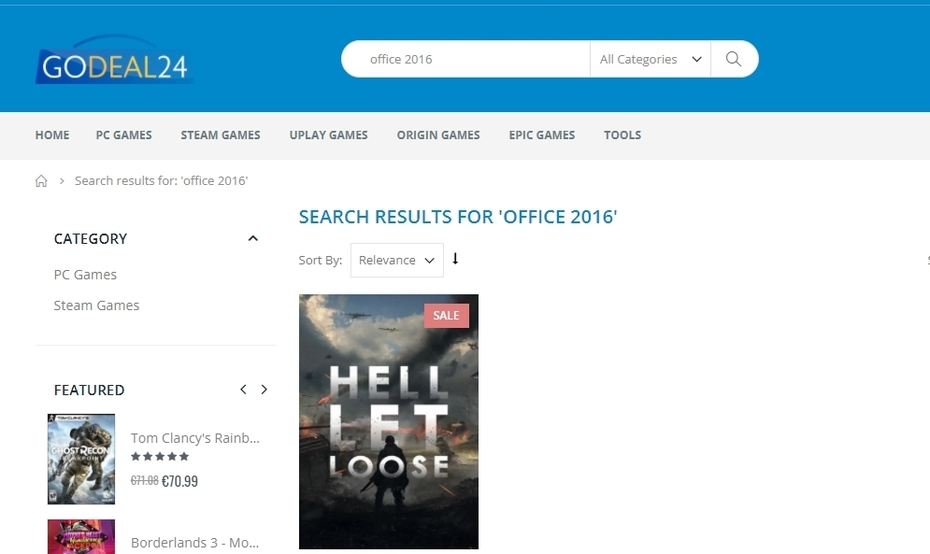Open the Origin Games menu

(438, 135)
